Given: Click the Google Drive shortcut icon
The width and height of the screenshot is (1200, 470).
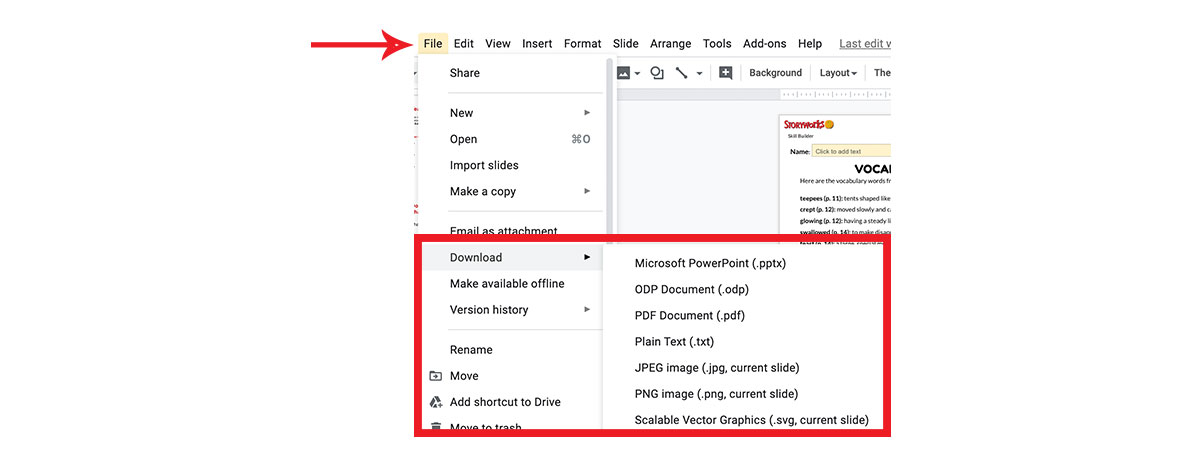Looking at the screenshot, I should pyautogui.click(x=436, y=402).
